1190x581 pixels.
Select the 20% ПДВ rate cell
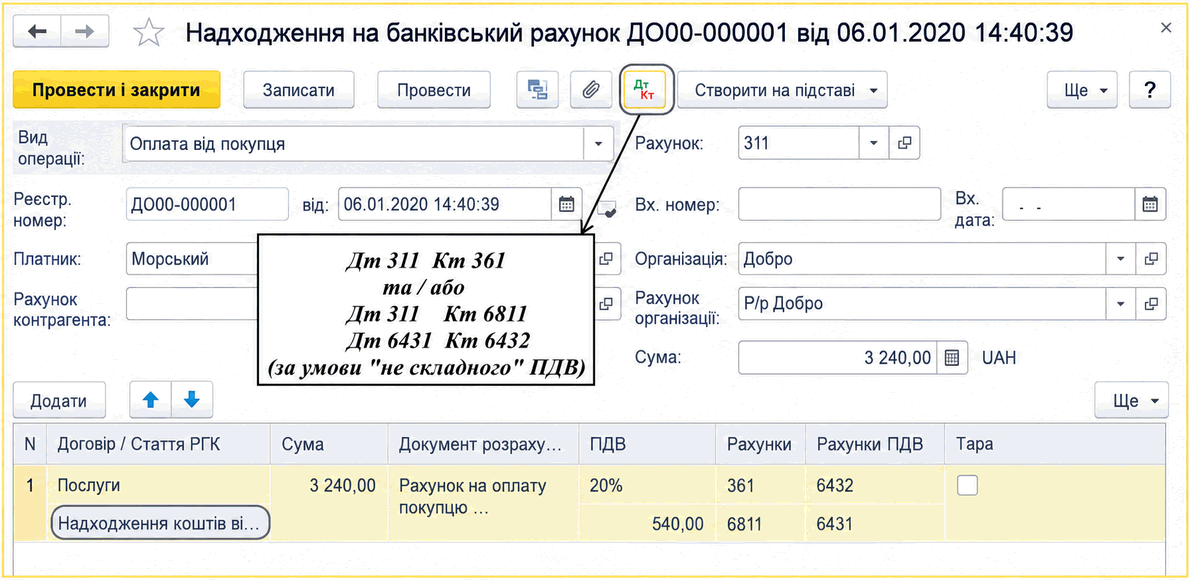click(647, 486)
